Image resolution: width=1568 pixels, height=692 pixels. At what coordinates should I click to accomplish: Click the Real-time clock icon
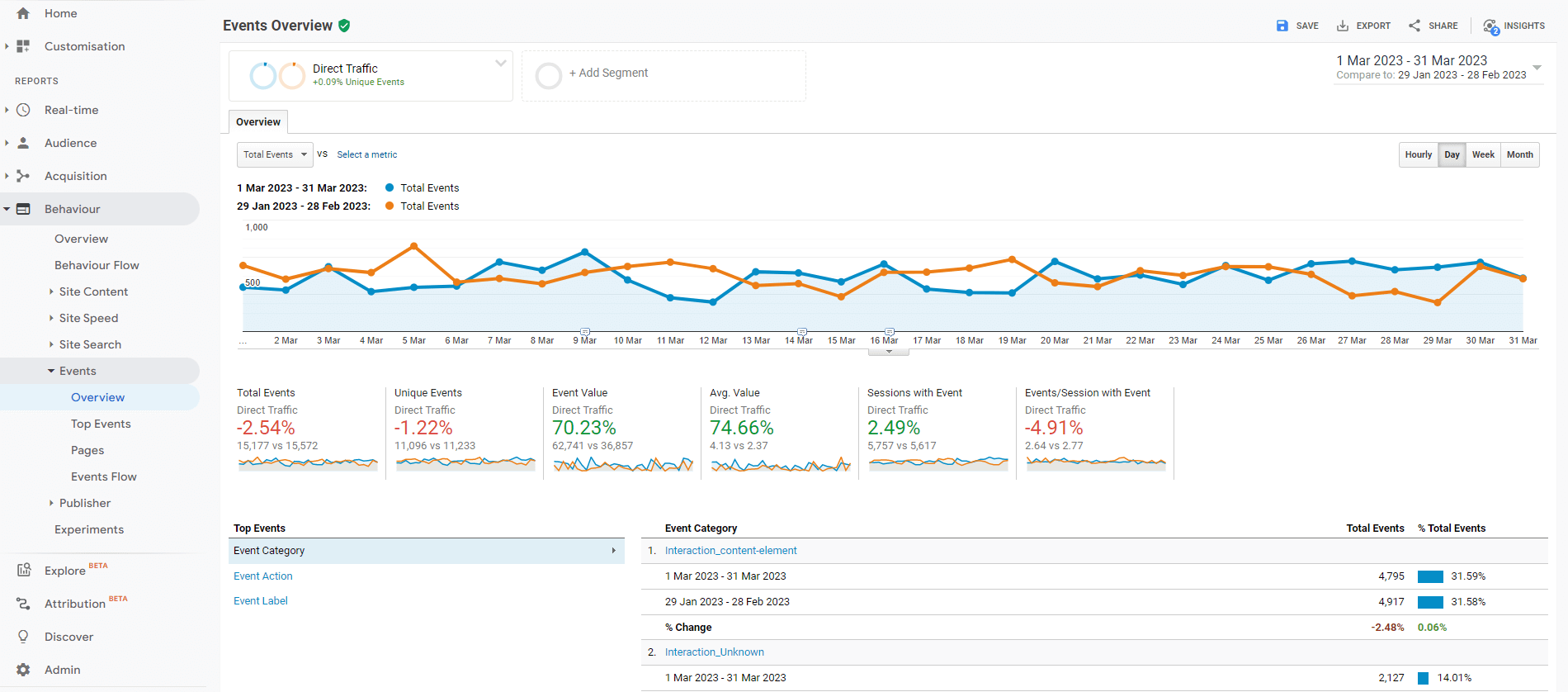[23, 110]
